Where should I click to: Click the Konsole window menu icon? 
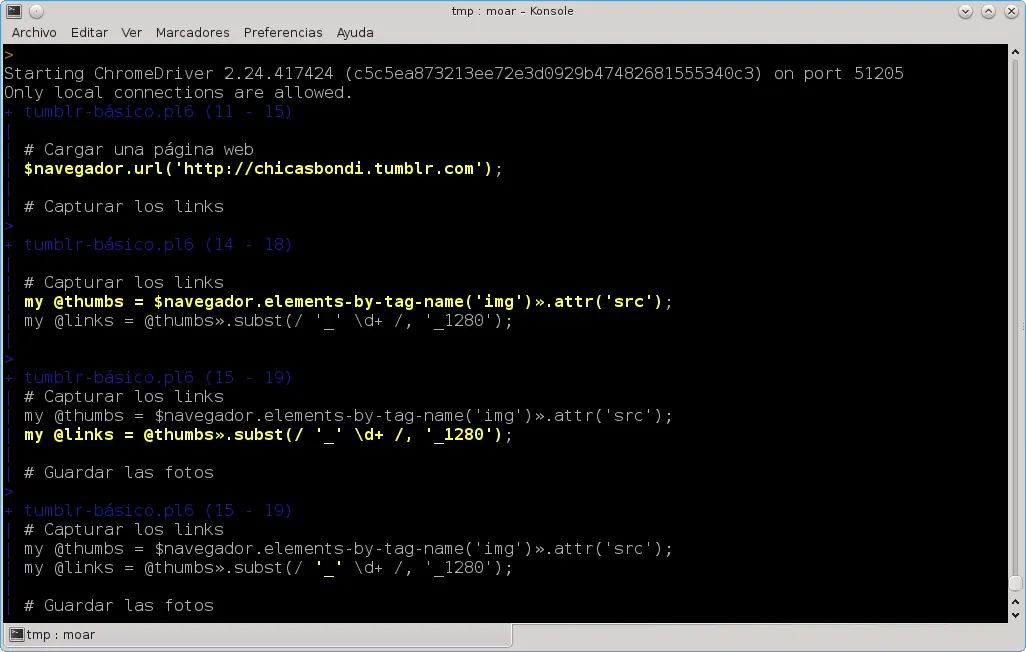[x=14, y=11]
